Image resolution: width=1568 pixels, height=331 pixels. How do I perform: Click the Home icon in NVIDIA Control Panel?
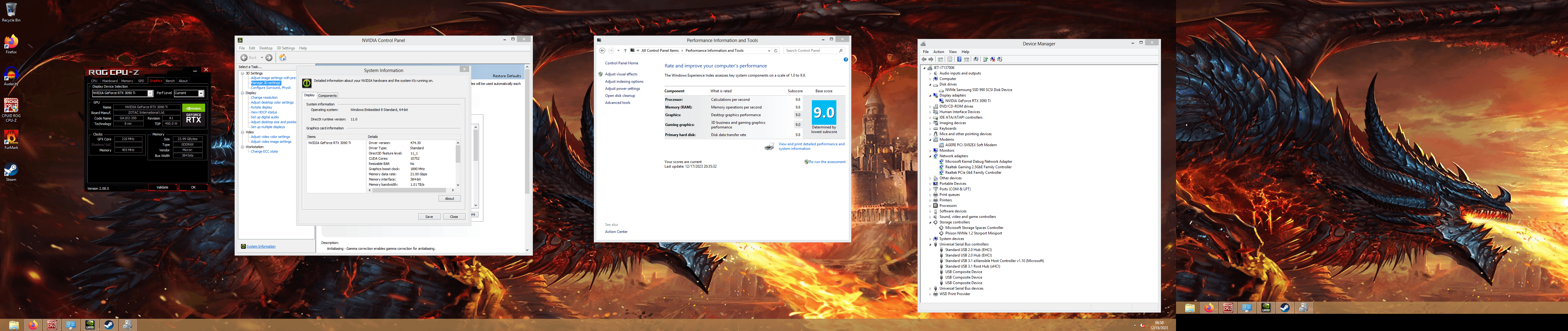point(282,57)
